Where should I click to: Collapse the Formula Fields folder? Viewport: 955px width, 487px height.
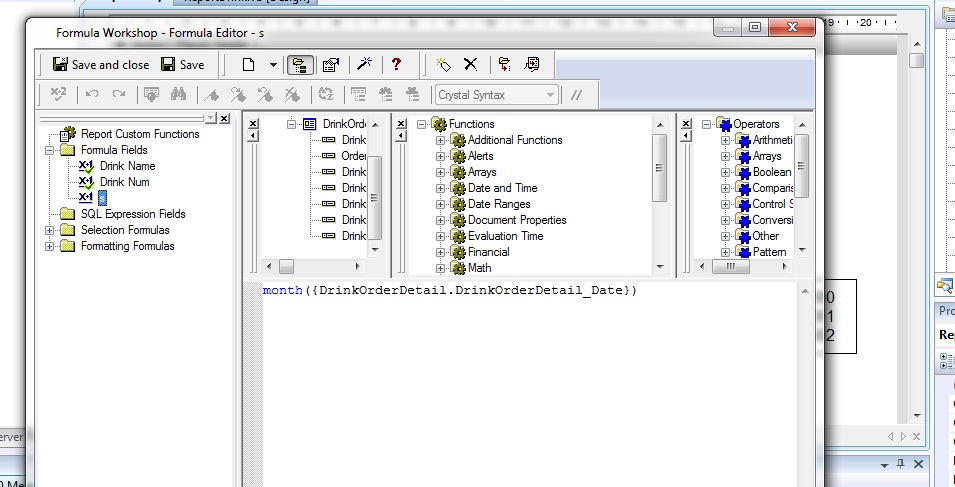[50, 150]
